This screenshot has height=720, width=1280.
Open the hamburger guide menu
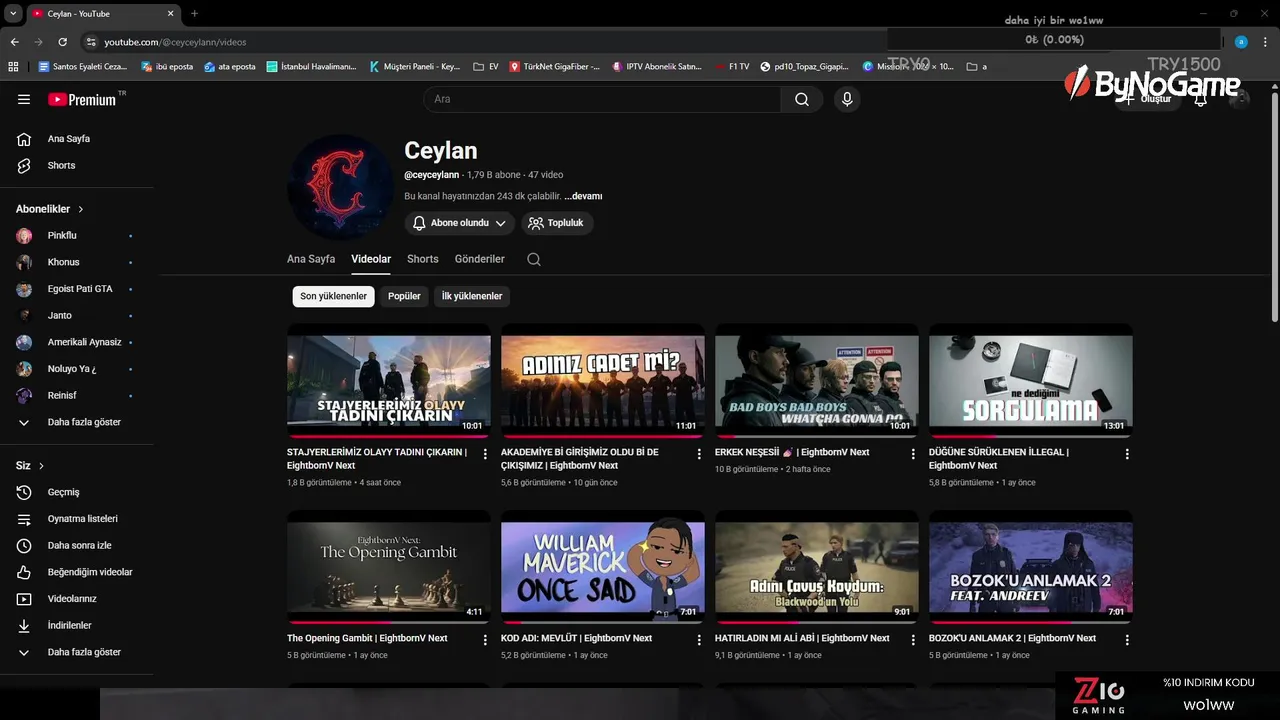tap(24, 99)
